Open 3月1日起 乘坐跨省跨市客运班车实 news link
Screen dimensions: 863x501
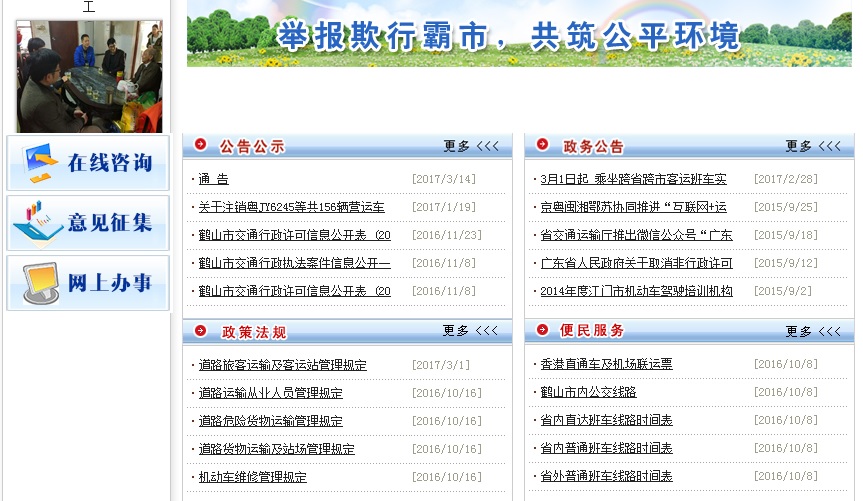pyautogui.click(x=633, y=179)
